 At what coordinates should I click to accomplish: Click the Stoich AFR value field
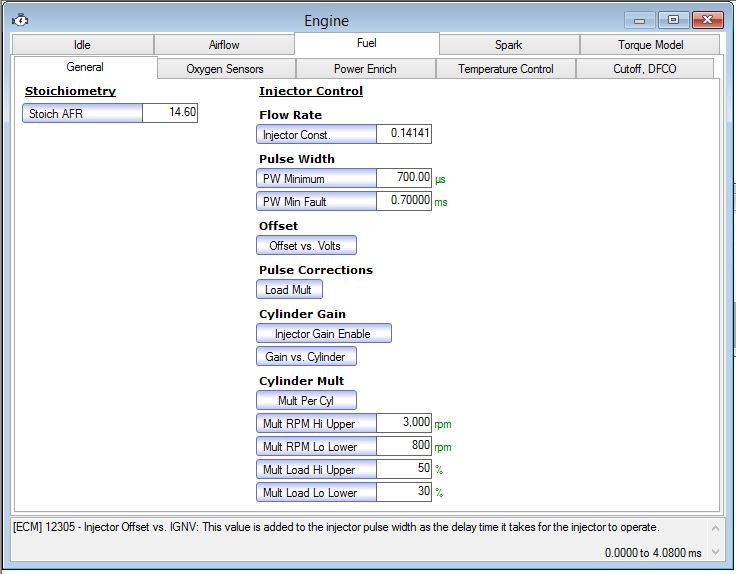(x=170, y=113)
